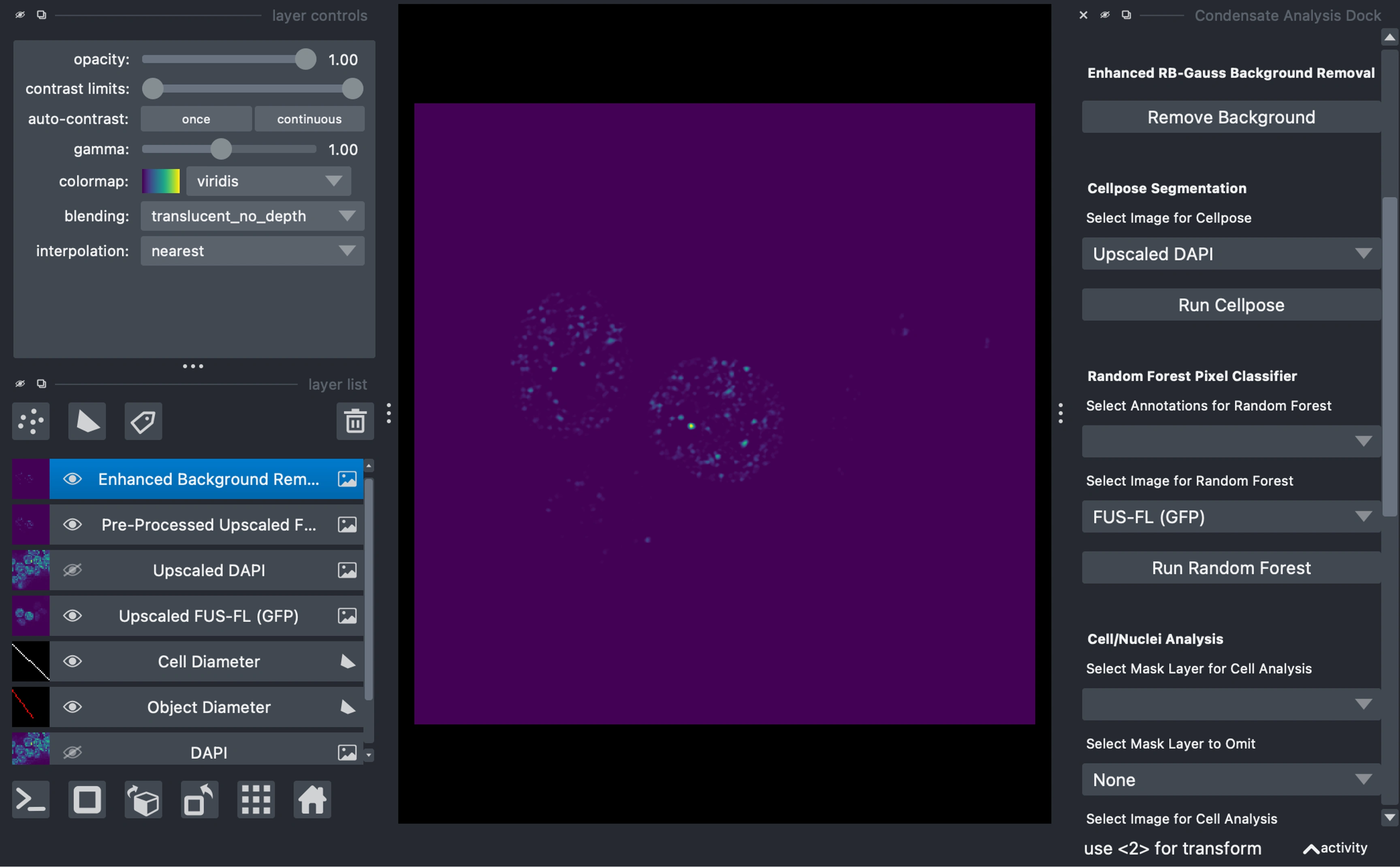Viewport: 1400px width, 867px height.
Task: Toggle grid mode
Action: [256, 799]
